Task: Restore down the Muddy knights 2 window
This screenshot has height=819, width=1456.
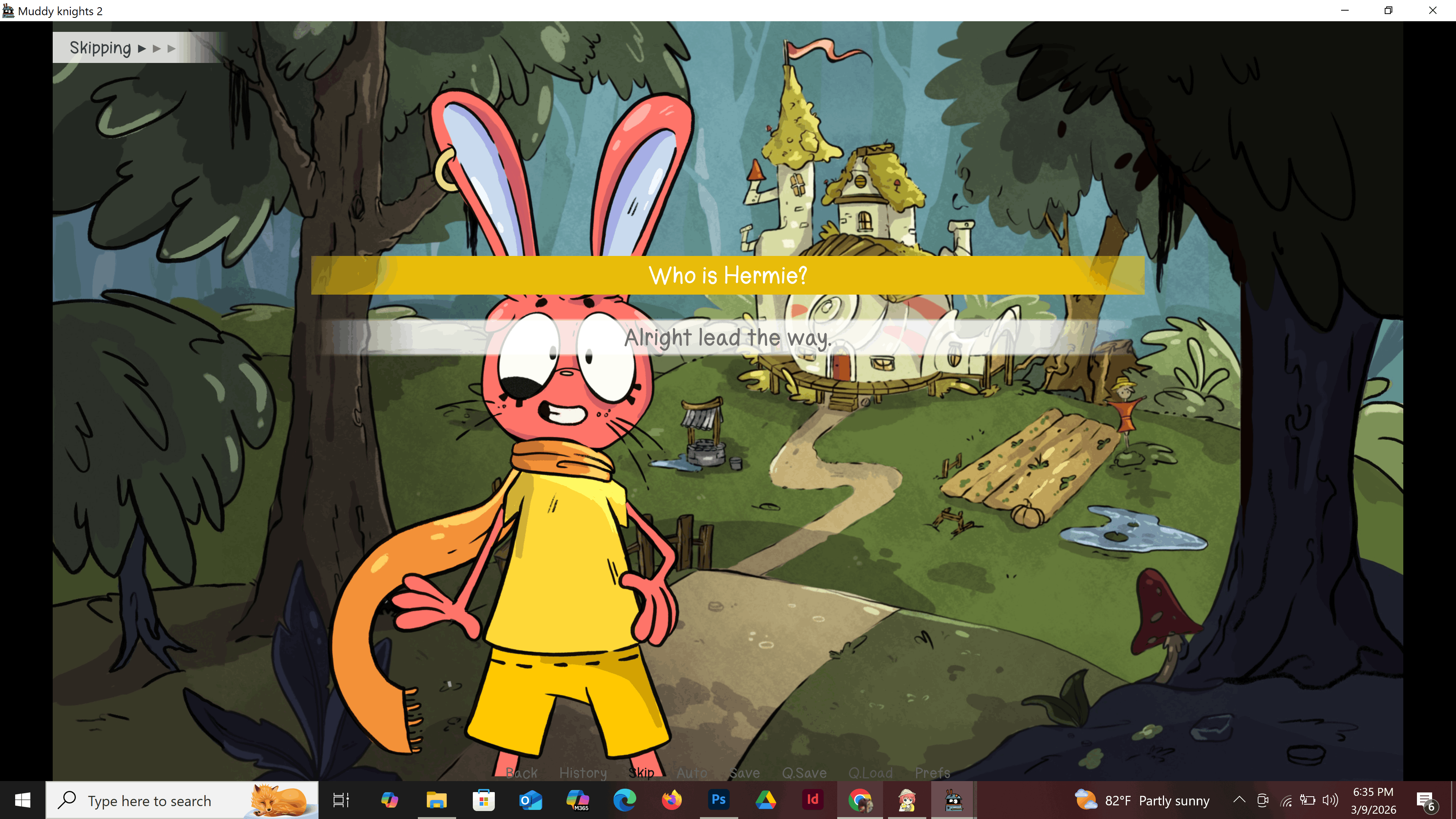Action: [1389, 10]
